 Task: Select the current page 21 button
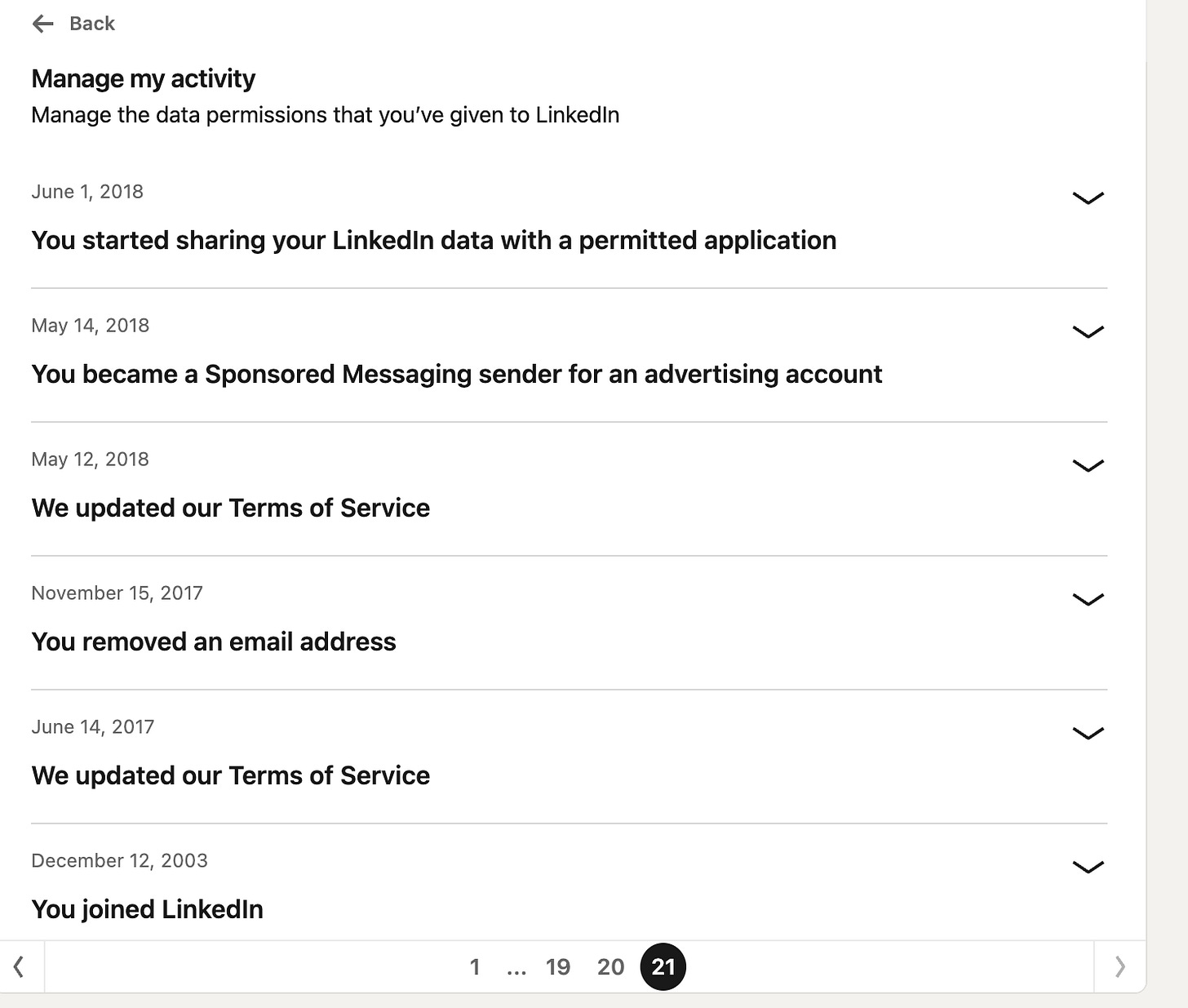(x=663, y=967)
